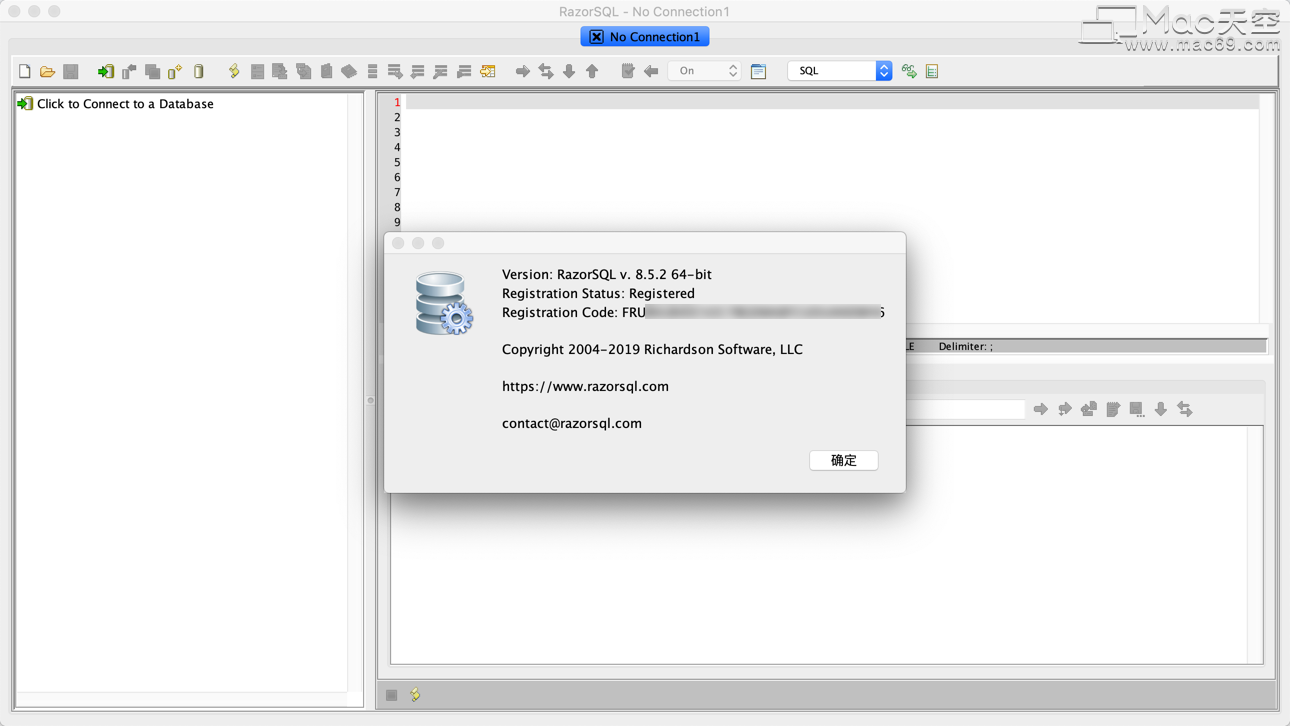1290x726 pixels.
Task: Click the yellow table-with-arrow toolbar icon
Action: tap(488, 71)
